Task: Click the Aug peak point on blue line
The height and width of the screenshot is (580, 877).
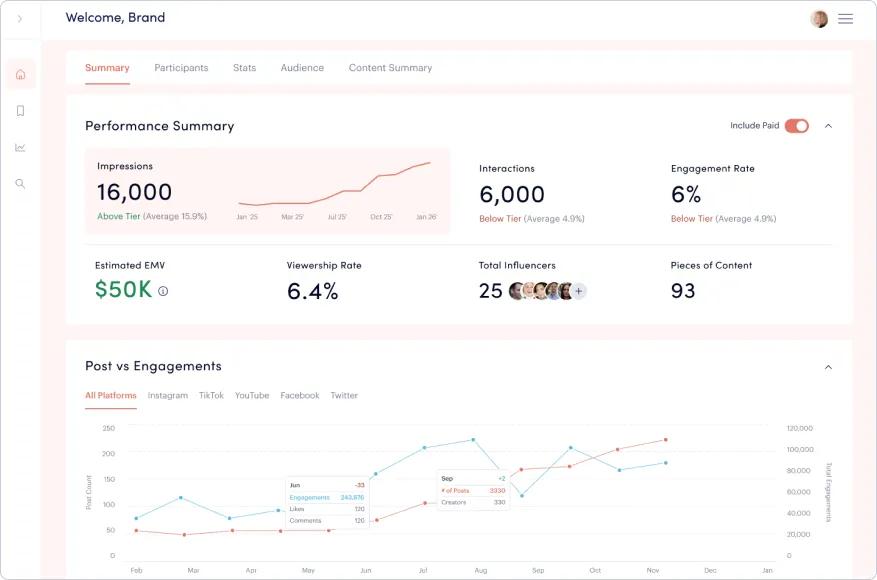Action: (473, 440)
